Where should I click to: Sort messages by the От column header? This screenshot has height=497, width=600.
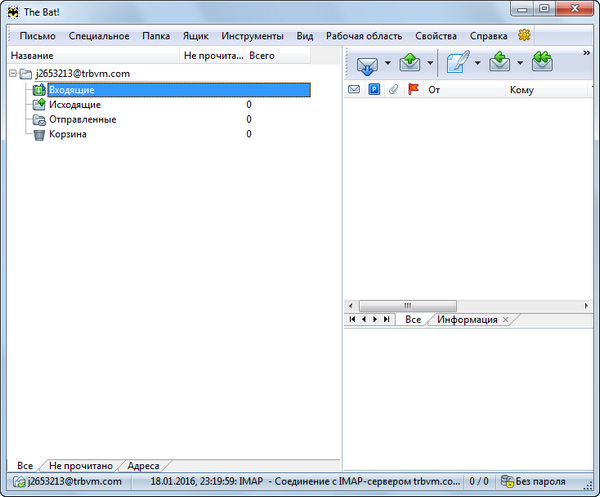coord(435,90)
